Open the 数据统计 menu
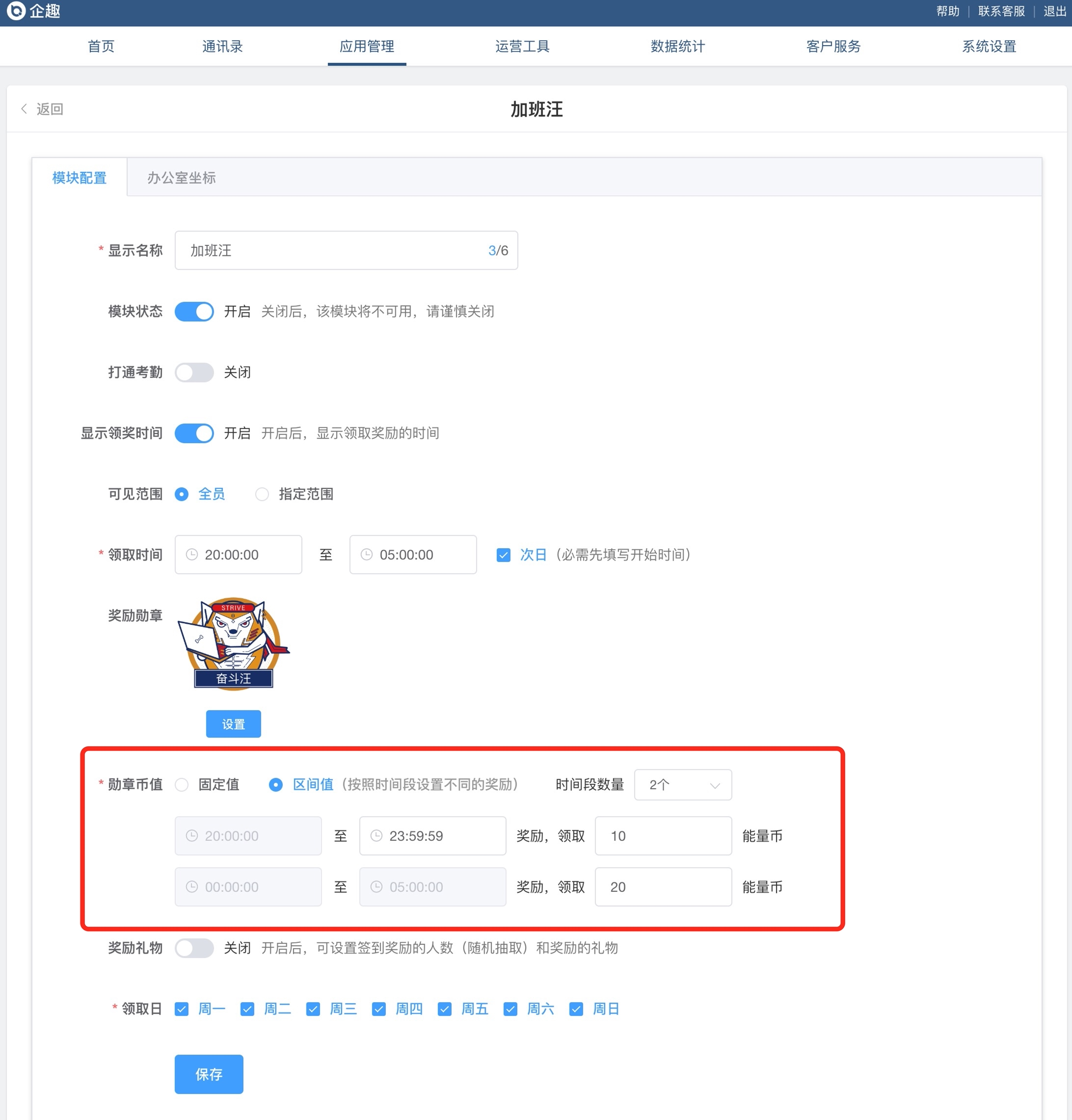1072x1120 pixels. 678,46
